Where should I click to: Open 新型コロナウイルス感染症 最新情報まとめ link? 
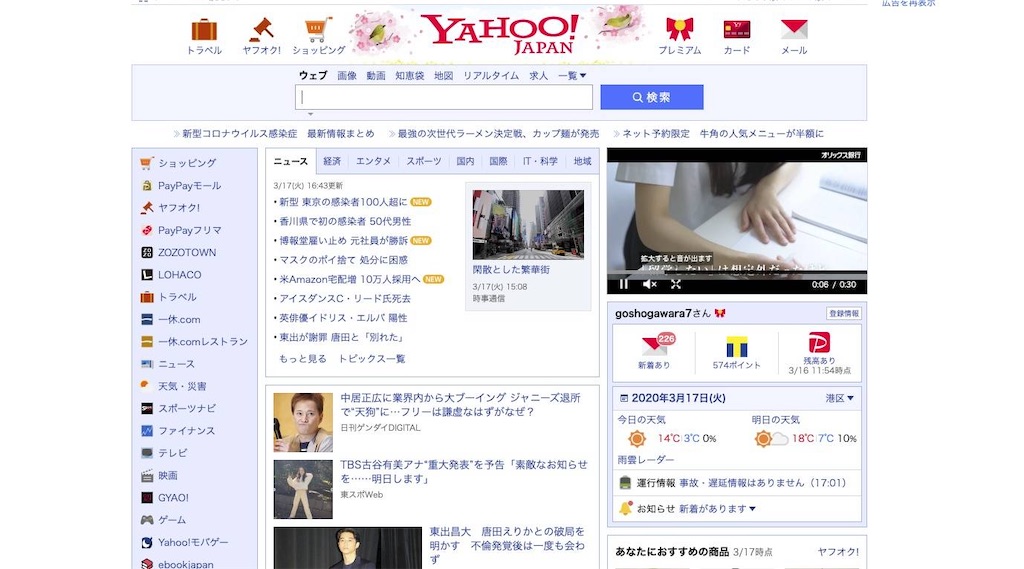[278, 134]
